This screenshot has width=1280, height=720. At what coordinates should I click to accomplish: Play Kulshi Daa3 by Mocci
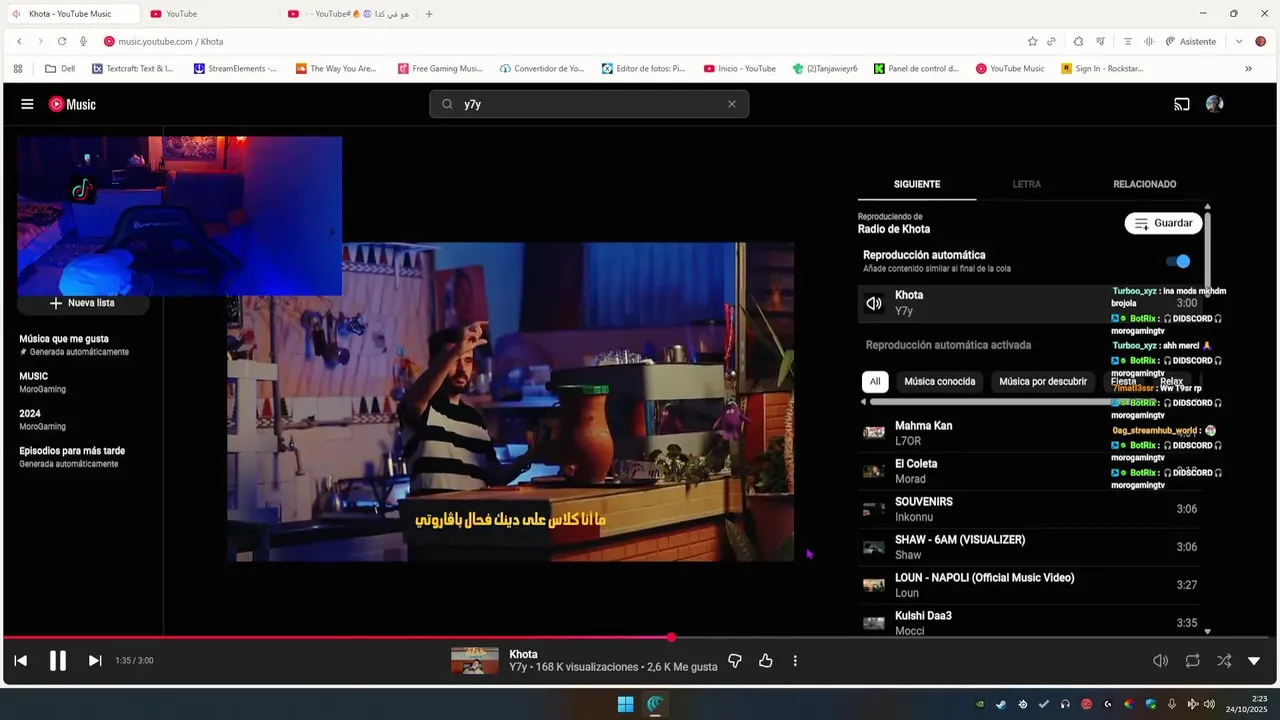point(1030,622)
